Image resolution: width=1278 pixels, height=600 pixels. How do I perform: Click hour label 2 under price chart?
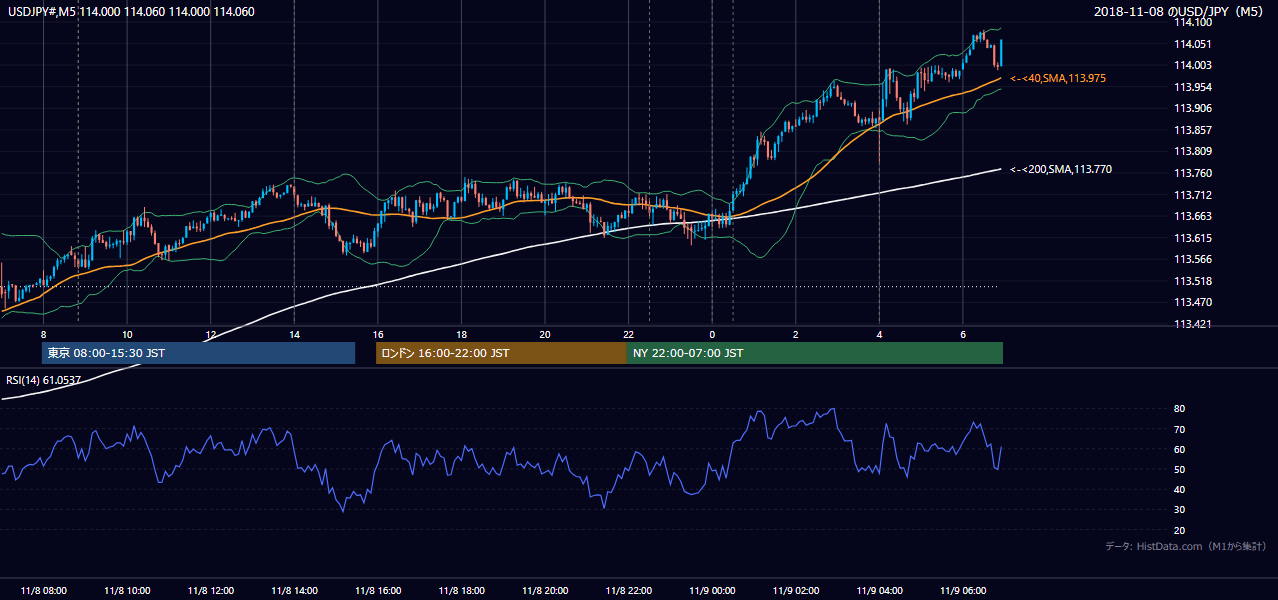[x=795, y=334]
